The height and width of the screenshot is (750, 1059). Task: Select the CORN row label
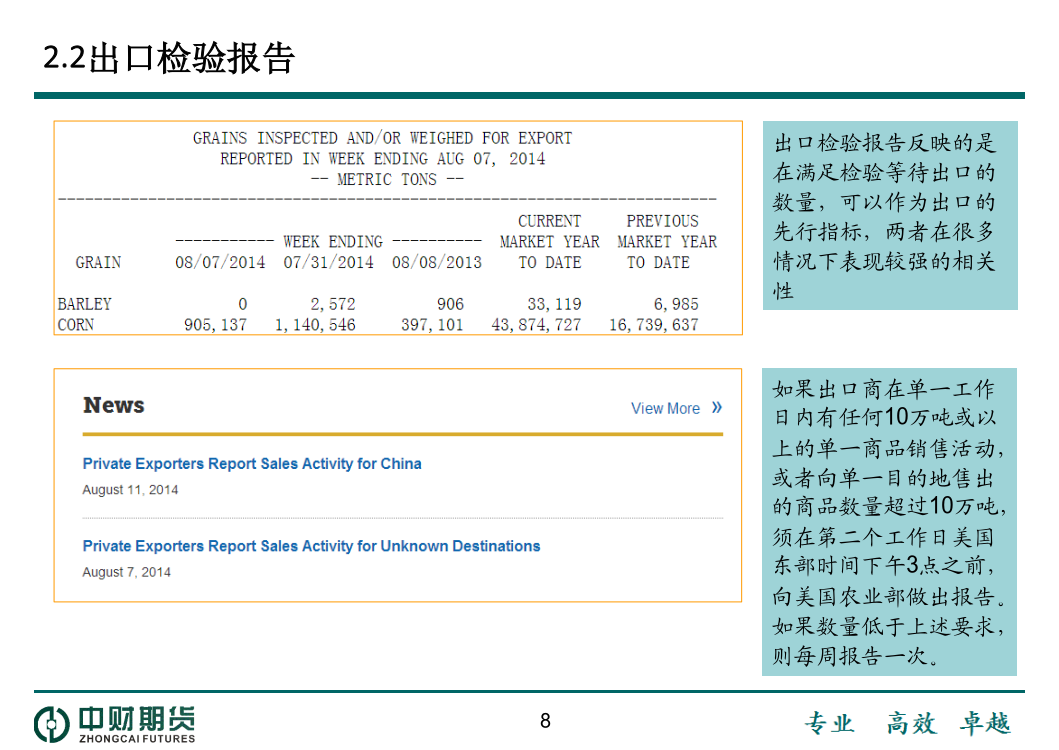click(x=76, y=325)
